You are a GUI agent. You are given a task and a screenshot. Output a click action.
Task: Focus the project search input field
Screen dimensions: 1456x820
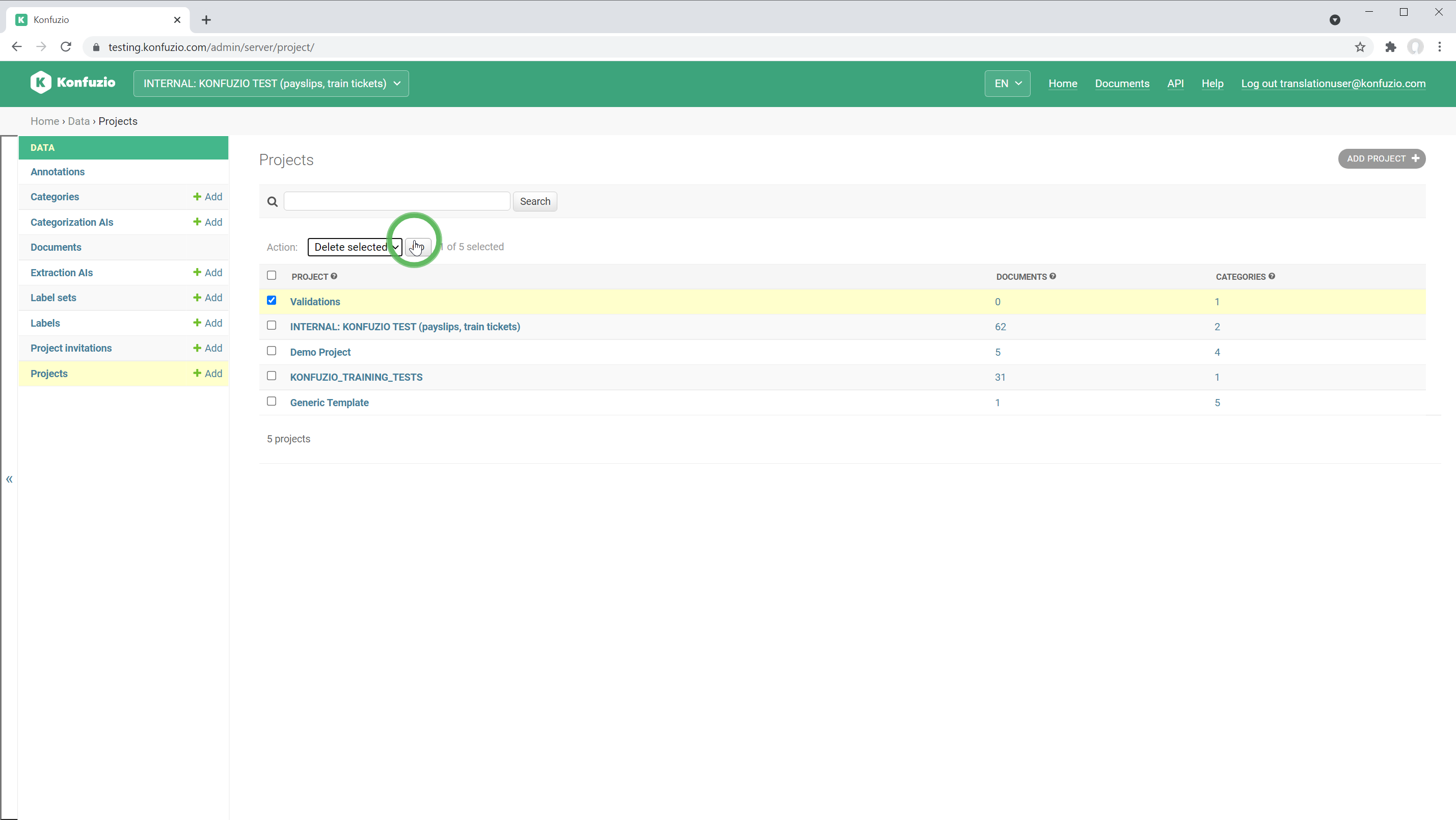pos(397,201)
